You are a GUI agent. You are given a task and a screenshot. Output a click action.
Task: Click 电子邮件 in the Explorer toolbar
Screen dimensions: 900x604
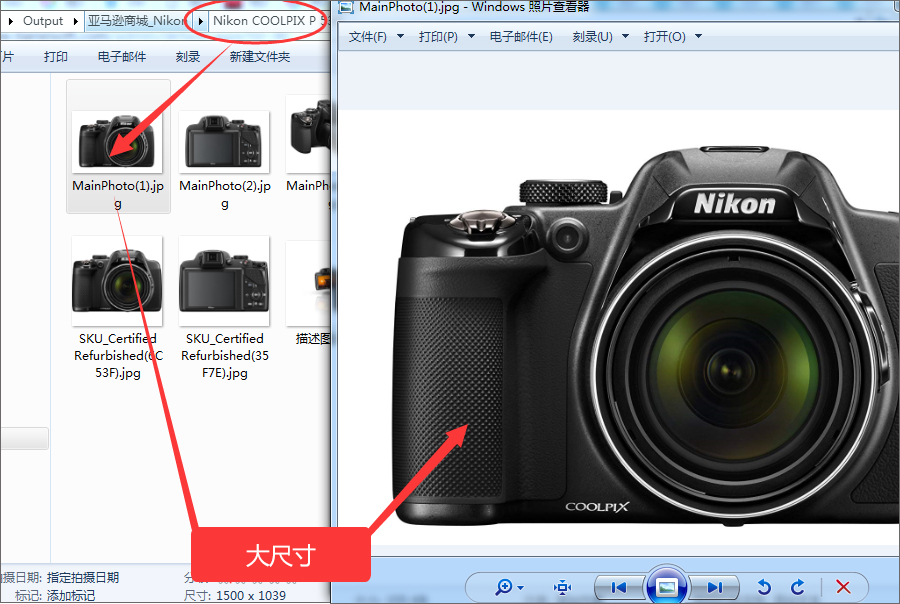122,57
